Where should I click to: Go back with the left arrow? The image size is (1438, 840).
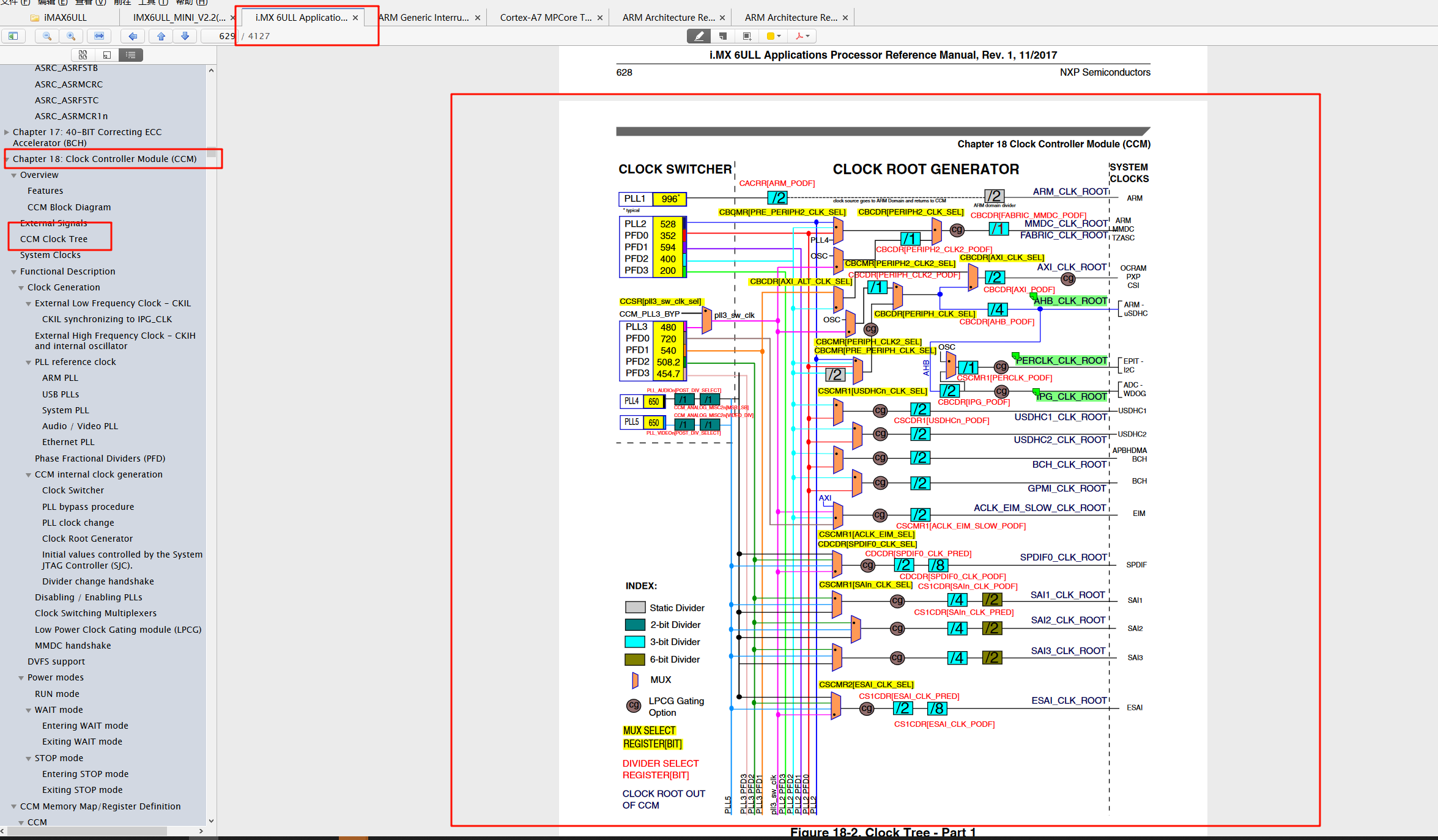pos(132,36)
